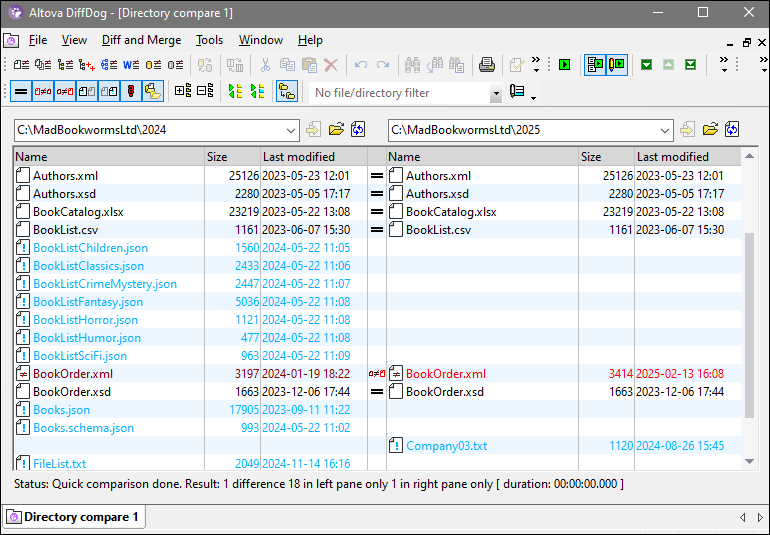
Task: Expand all folders using the plus tree icon
Action: (182, 92)
